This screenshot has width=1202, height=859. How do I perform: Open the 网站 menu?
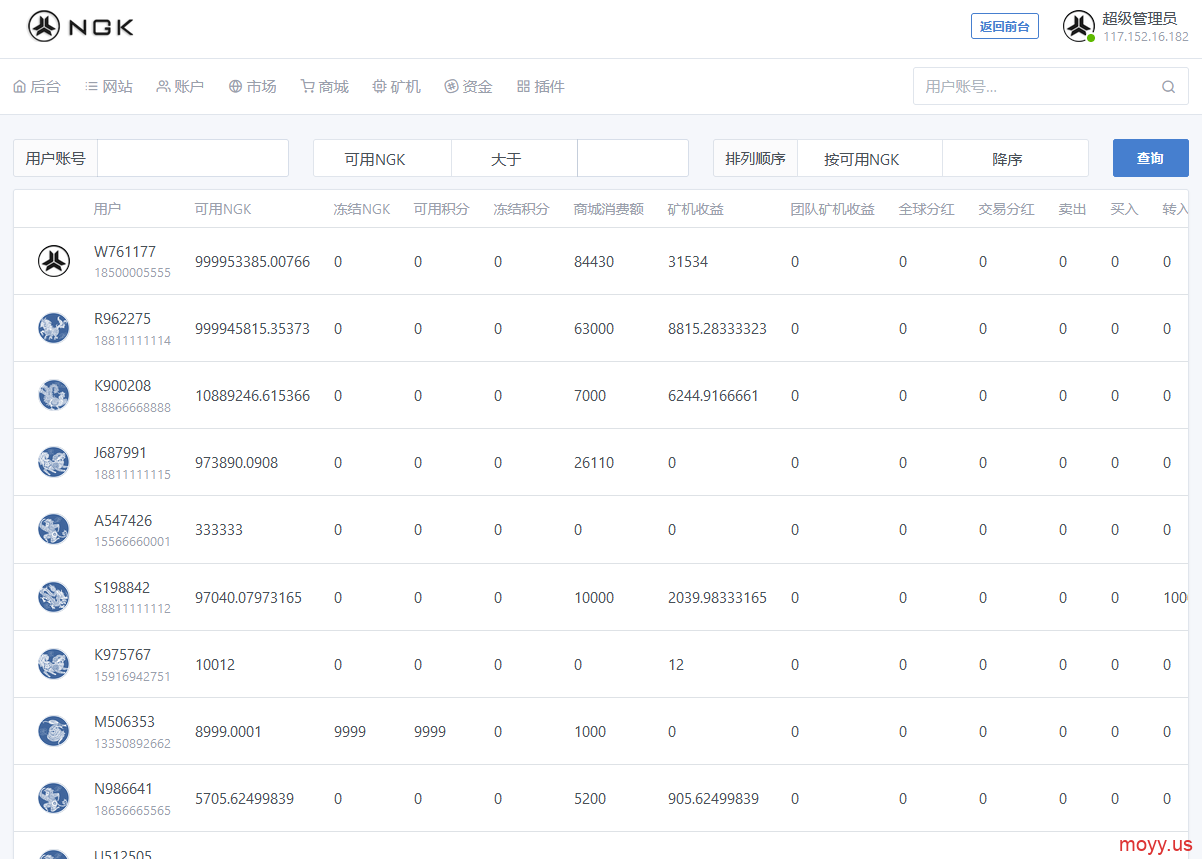coord(109,87)
